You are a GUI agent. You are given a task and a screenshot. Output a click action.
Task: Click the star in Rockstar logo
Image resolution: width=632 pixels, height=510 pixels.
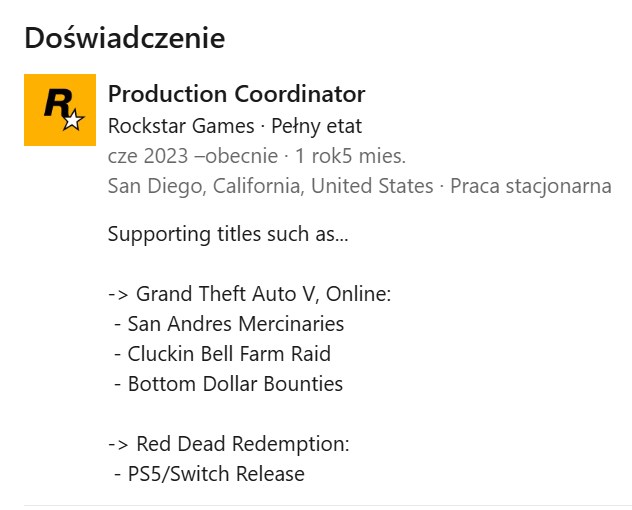coord(73,121)
